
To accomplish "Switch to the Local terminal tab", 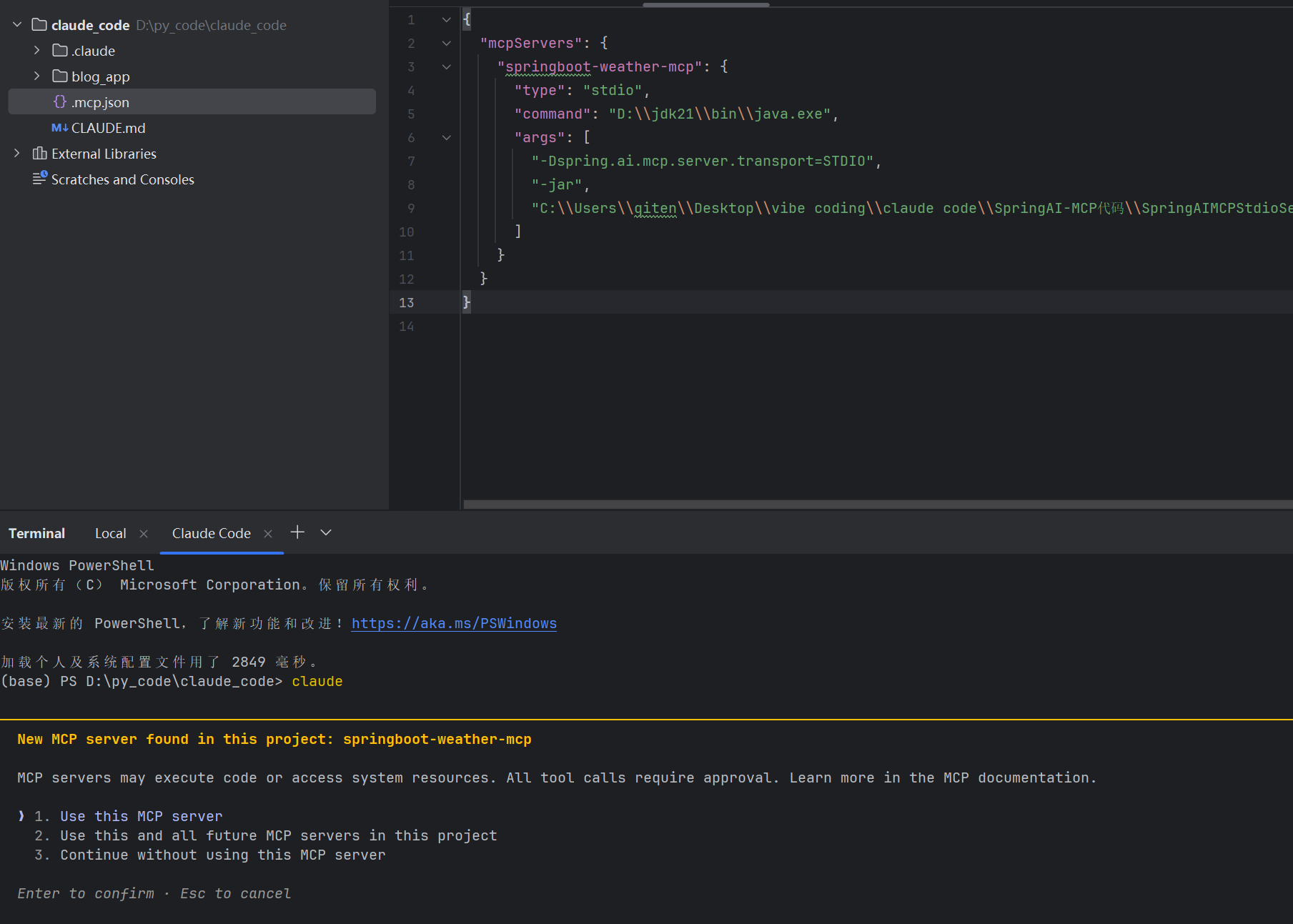I will [x=111, y=534].
